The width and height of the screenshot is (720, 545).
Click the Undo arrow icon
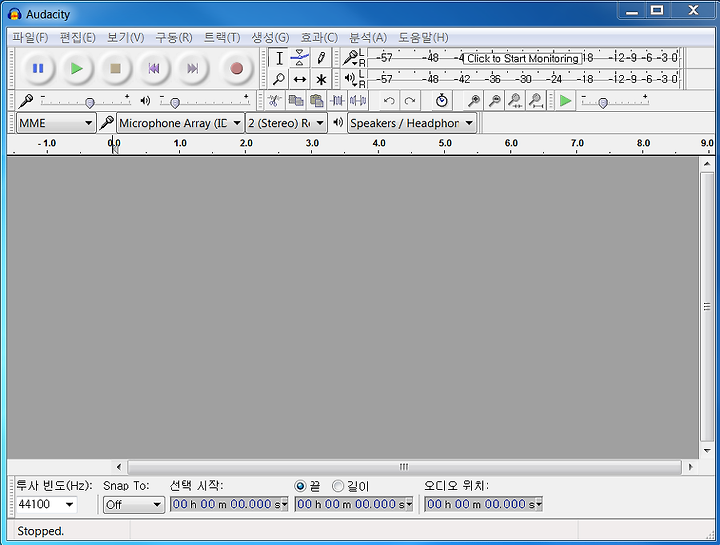tap(389, 101)
